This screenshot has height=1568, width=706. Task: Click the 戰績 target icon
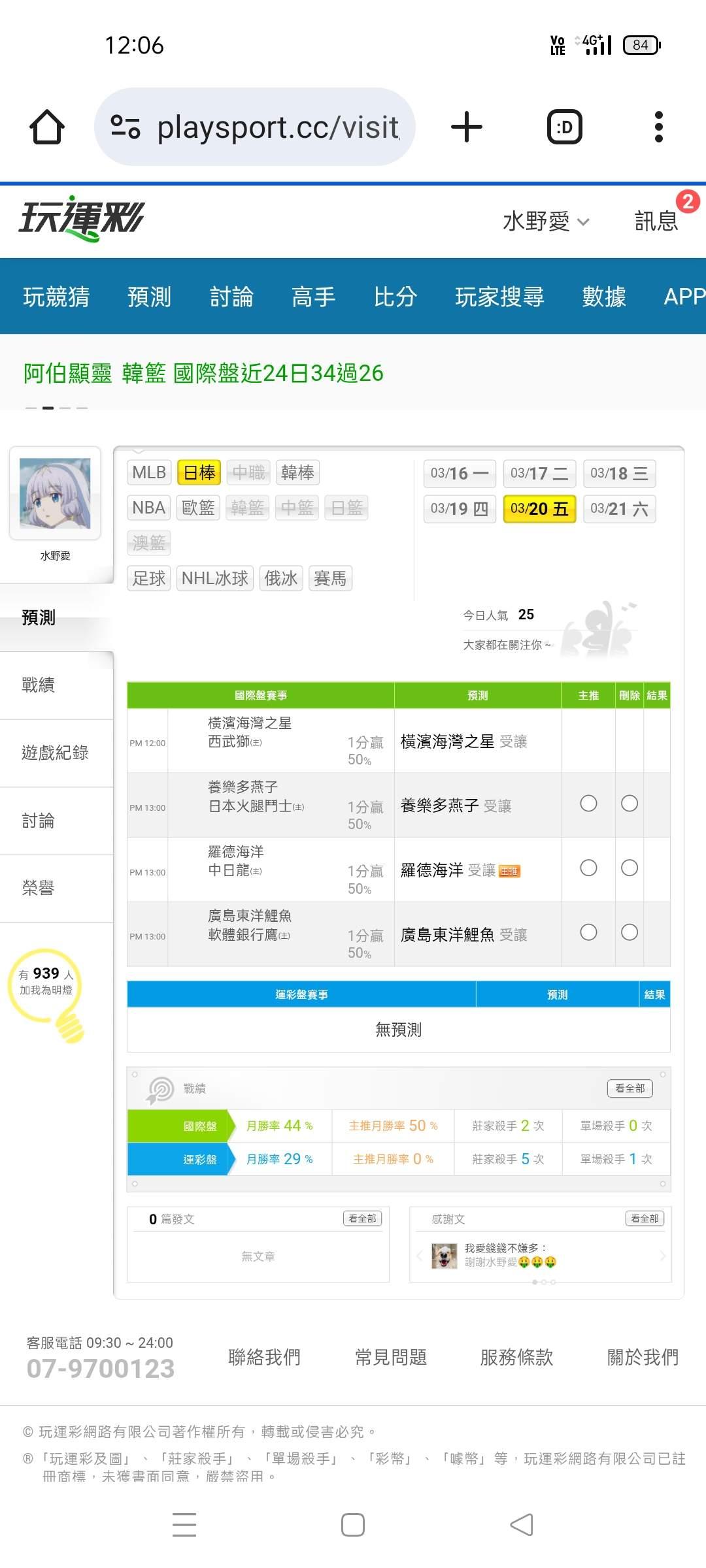[x=160, y=1090]
